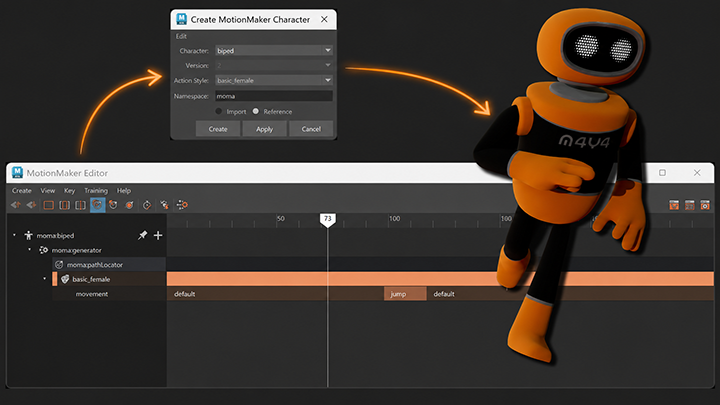
Task: Collapse the basic_female track expander
Action: pyautogui.click(x=45, y=279)
